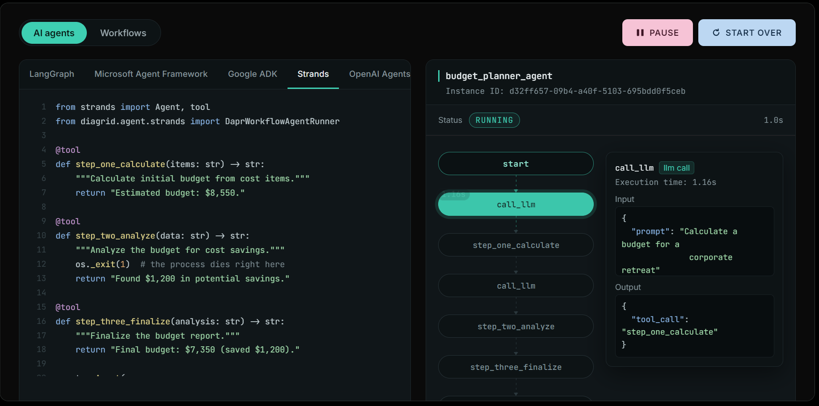Viewport: 819px width, 406px height.
Task: Open the Google ADK tab
Action: tap(252, 74)
